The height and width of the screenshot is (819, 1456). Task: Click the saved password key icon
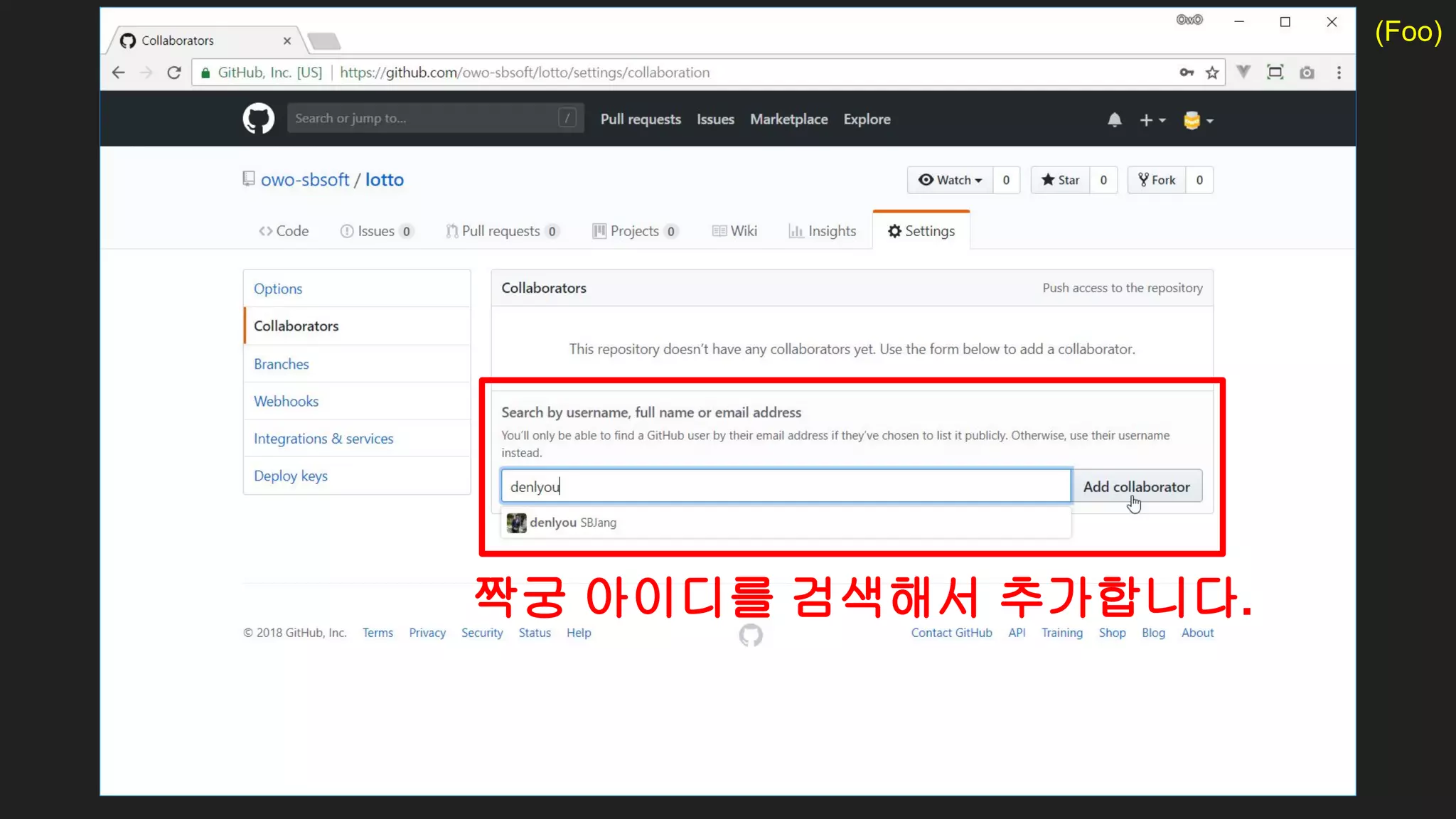pyautogui.click(x=1187, y=73)
